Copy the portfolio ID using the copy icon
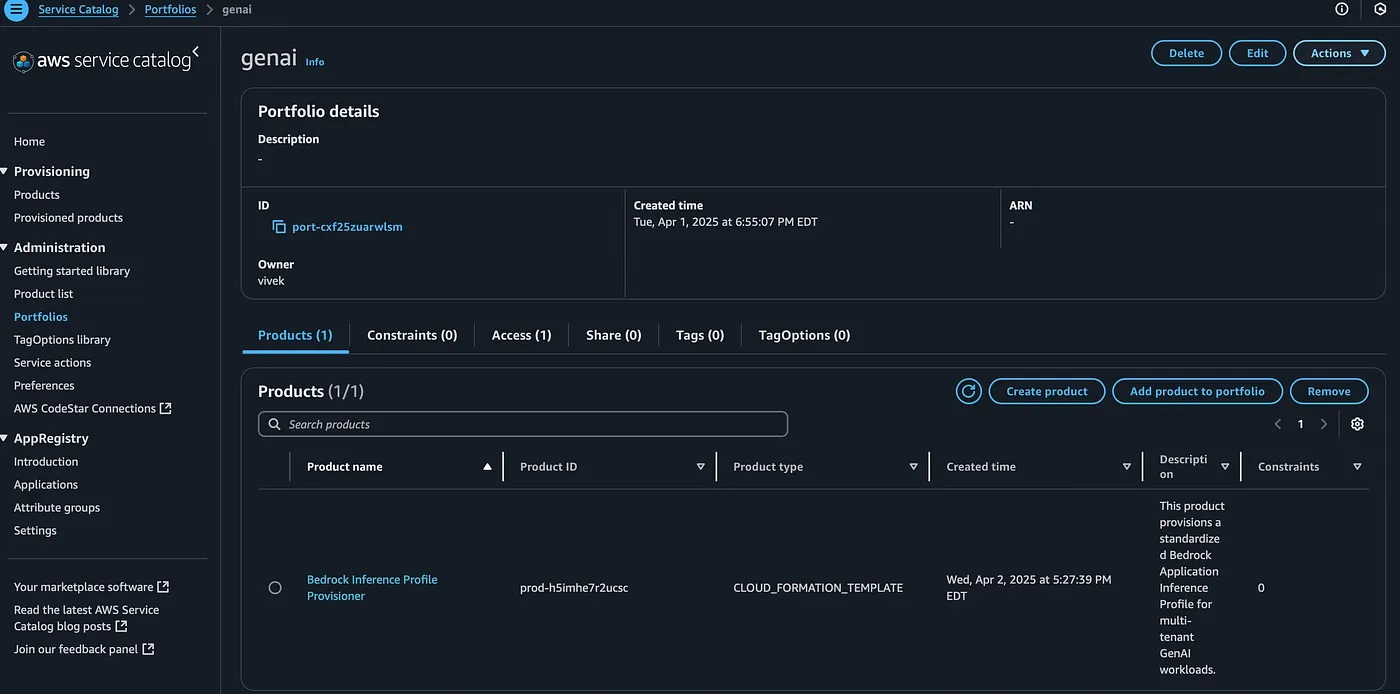Screen dimensions: 1400x694 [x=279, y=227]
